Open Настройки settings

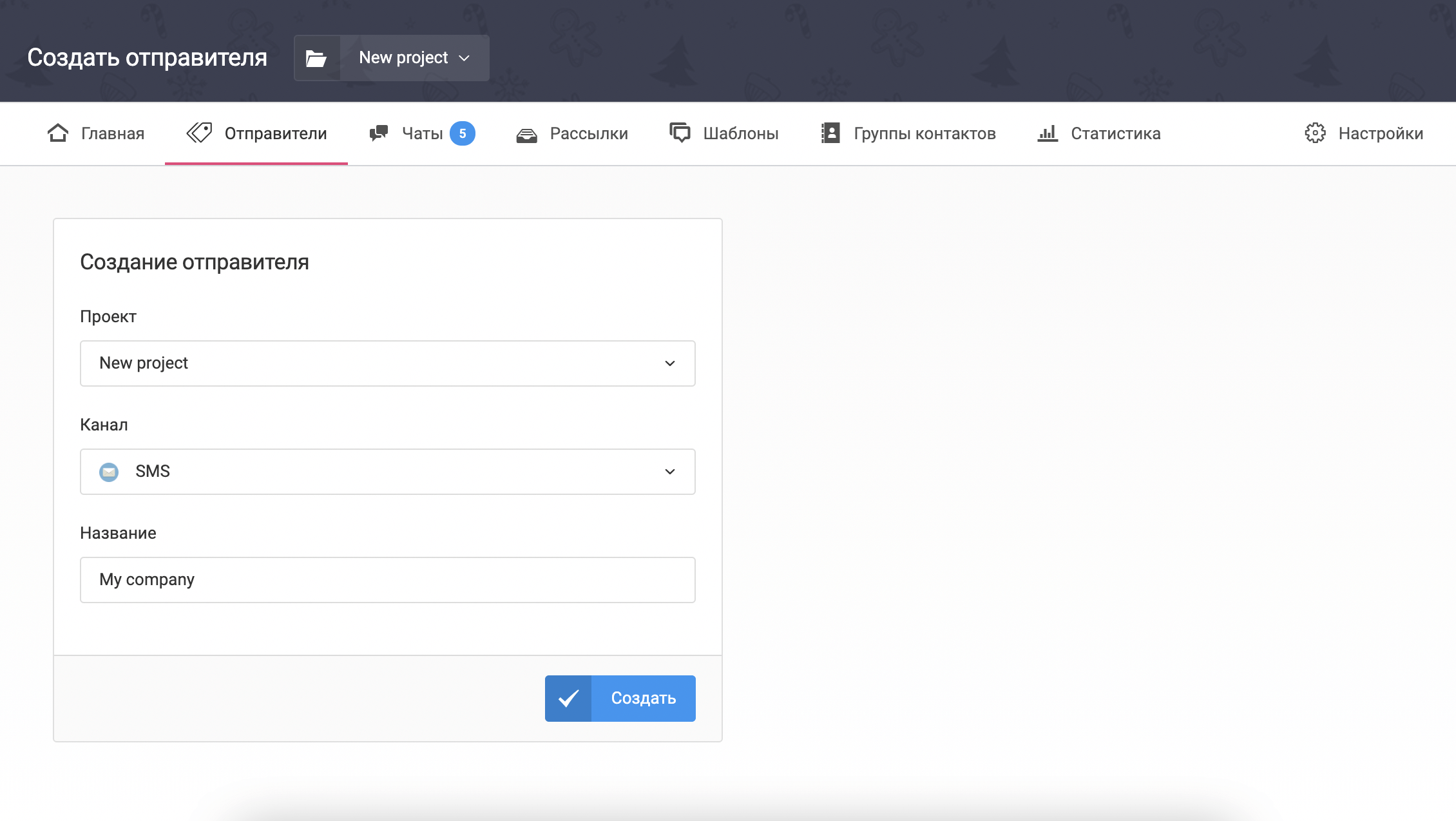(x=1364, y=133)
